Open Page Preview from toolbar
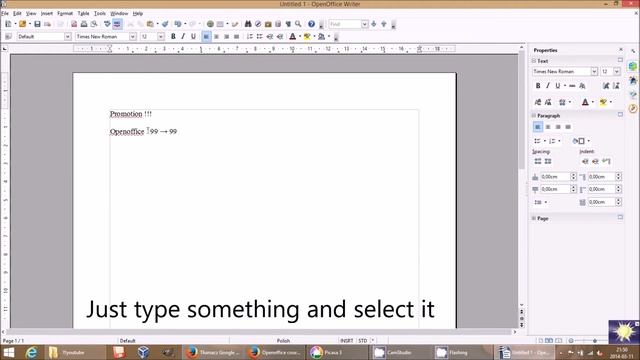This screenshot has height=360, width=640. pos(94,24)
